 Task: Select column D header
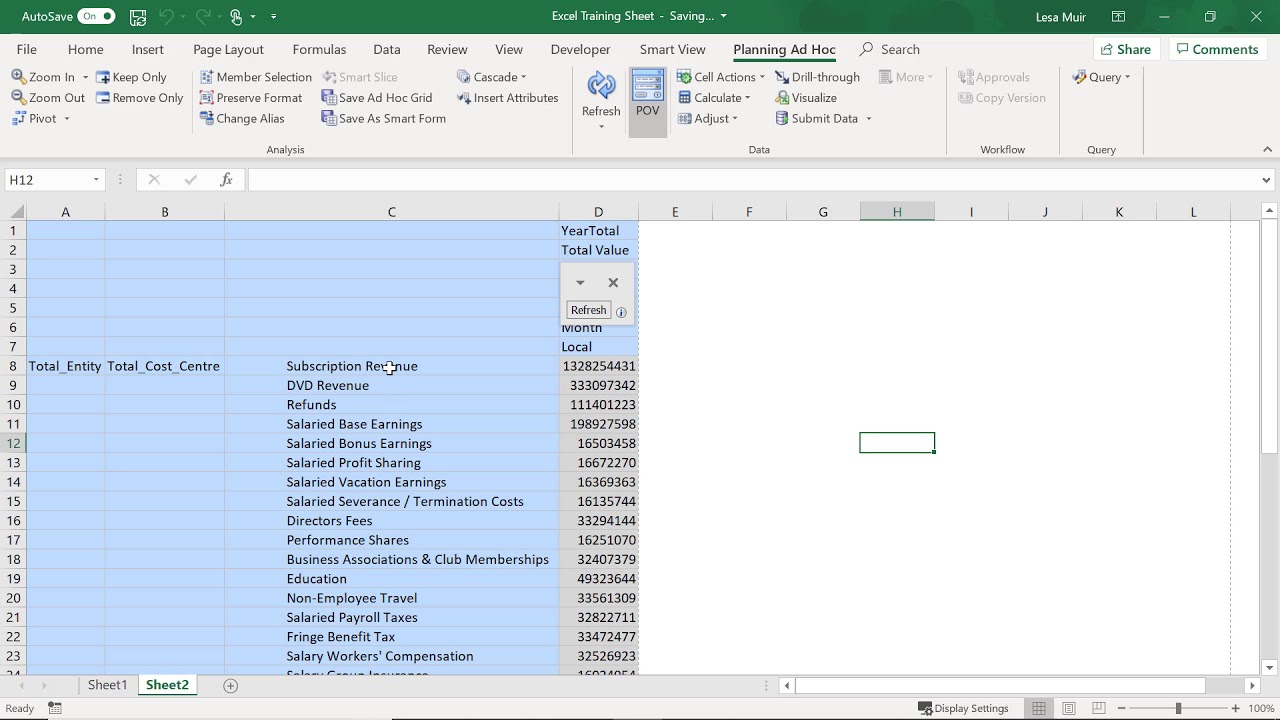pyautogui.click(x=598, y=212)
